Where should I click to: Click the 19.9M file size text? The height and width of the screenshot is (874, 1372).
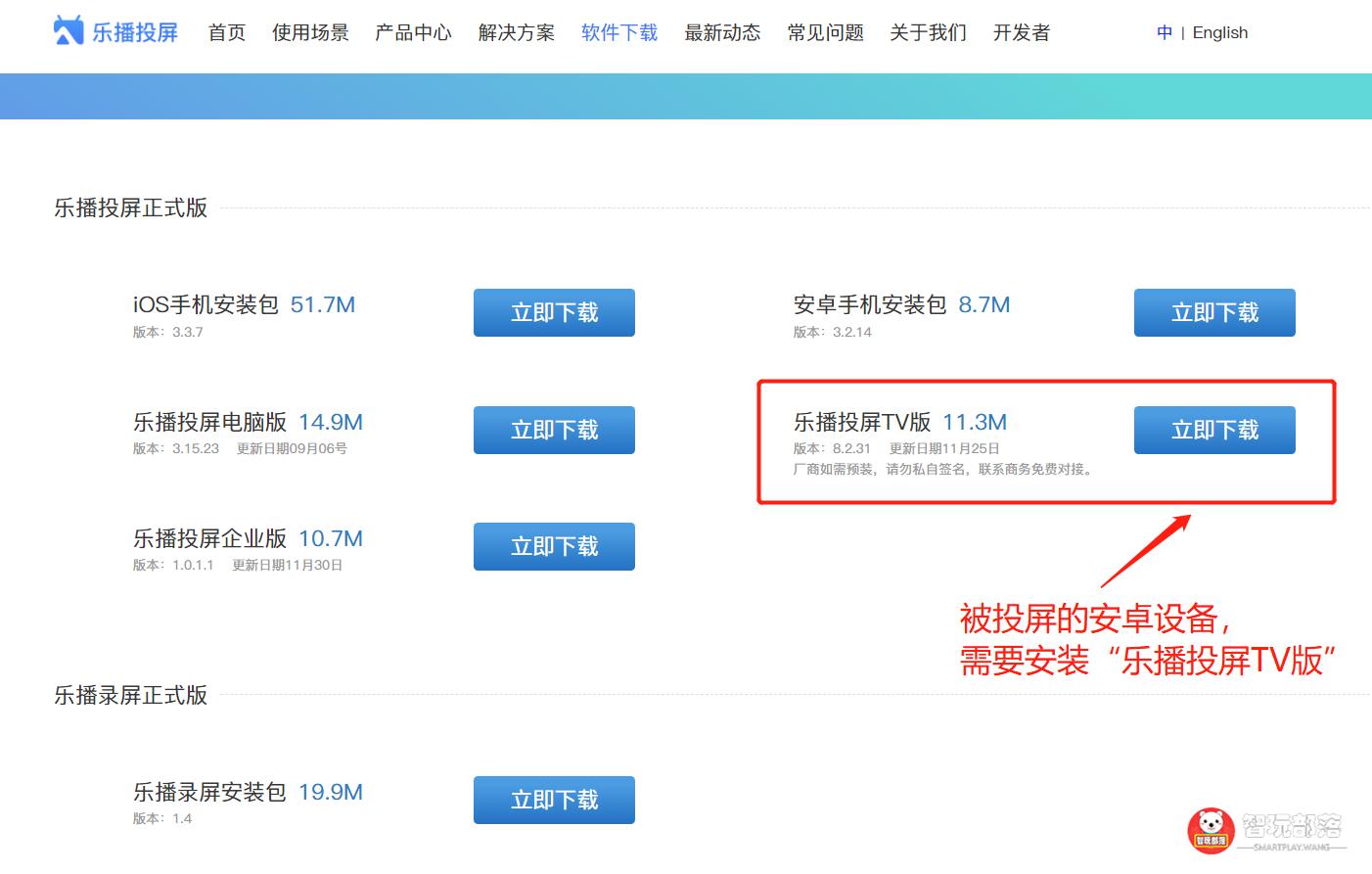pyautogui.click(x=331, y=792)
